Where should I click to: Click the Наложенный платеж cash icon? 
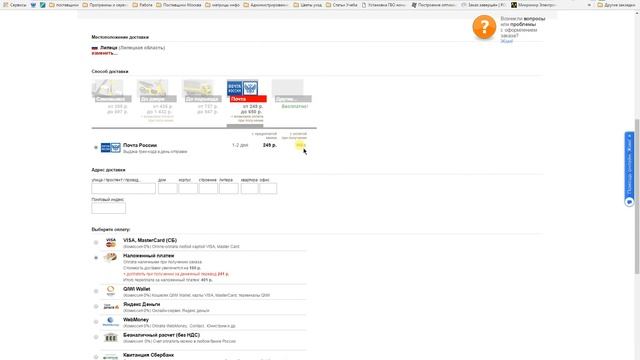[x=111, y=257]
